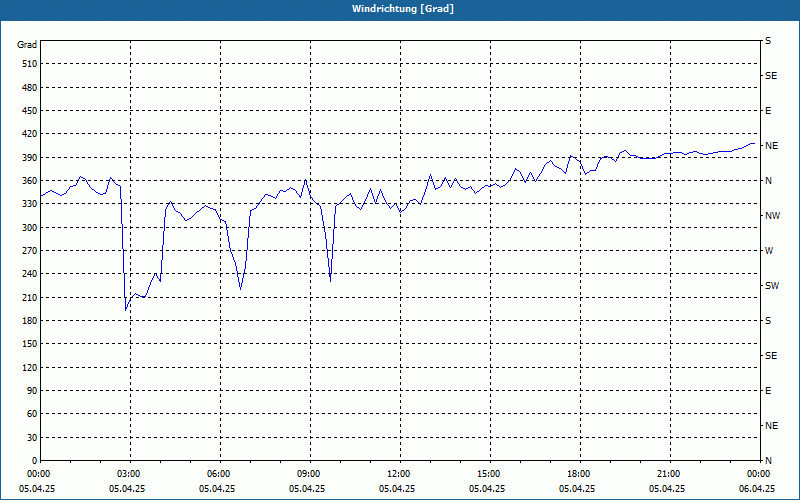Click the E compass label level with 90

pyautogui.click(x=768, y=391)
